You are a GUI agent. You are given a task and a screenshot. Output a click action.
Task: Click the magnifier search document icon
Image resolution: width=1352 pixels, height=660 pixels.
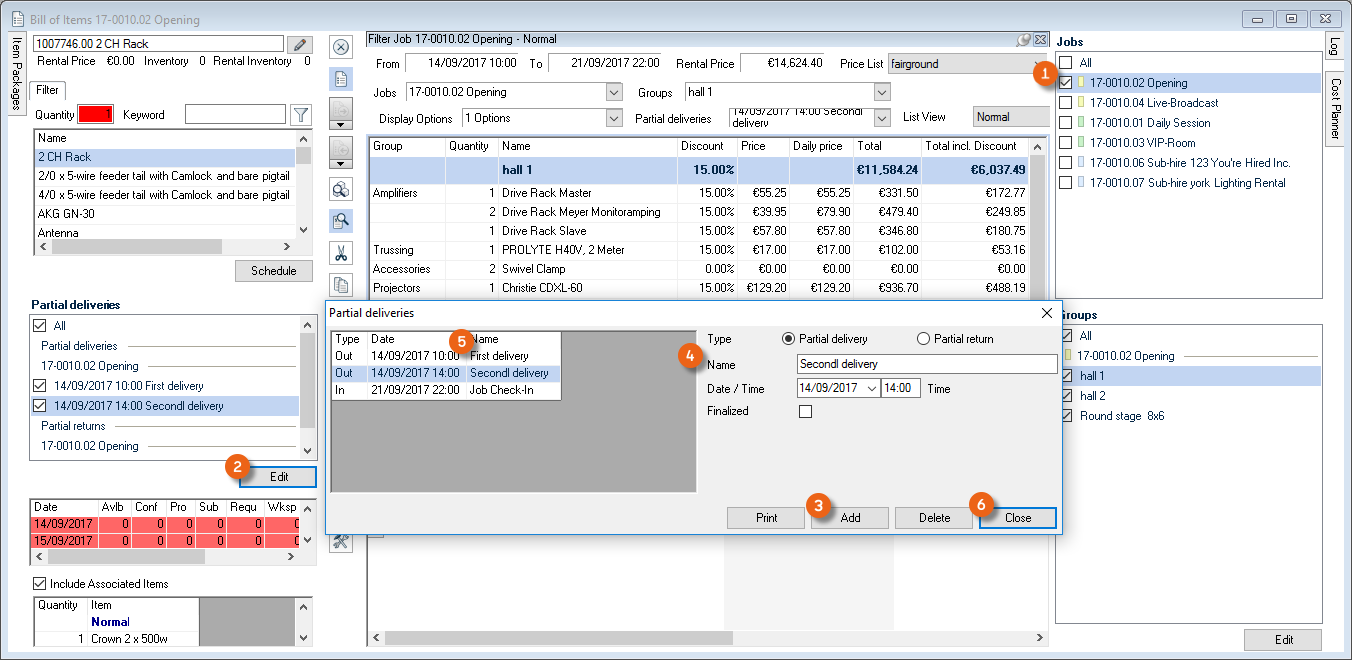(340, 221)
